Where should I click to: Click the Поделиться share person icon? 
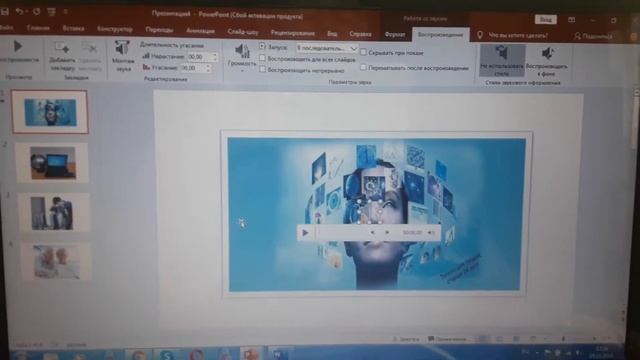tap(577, 36)
